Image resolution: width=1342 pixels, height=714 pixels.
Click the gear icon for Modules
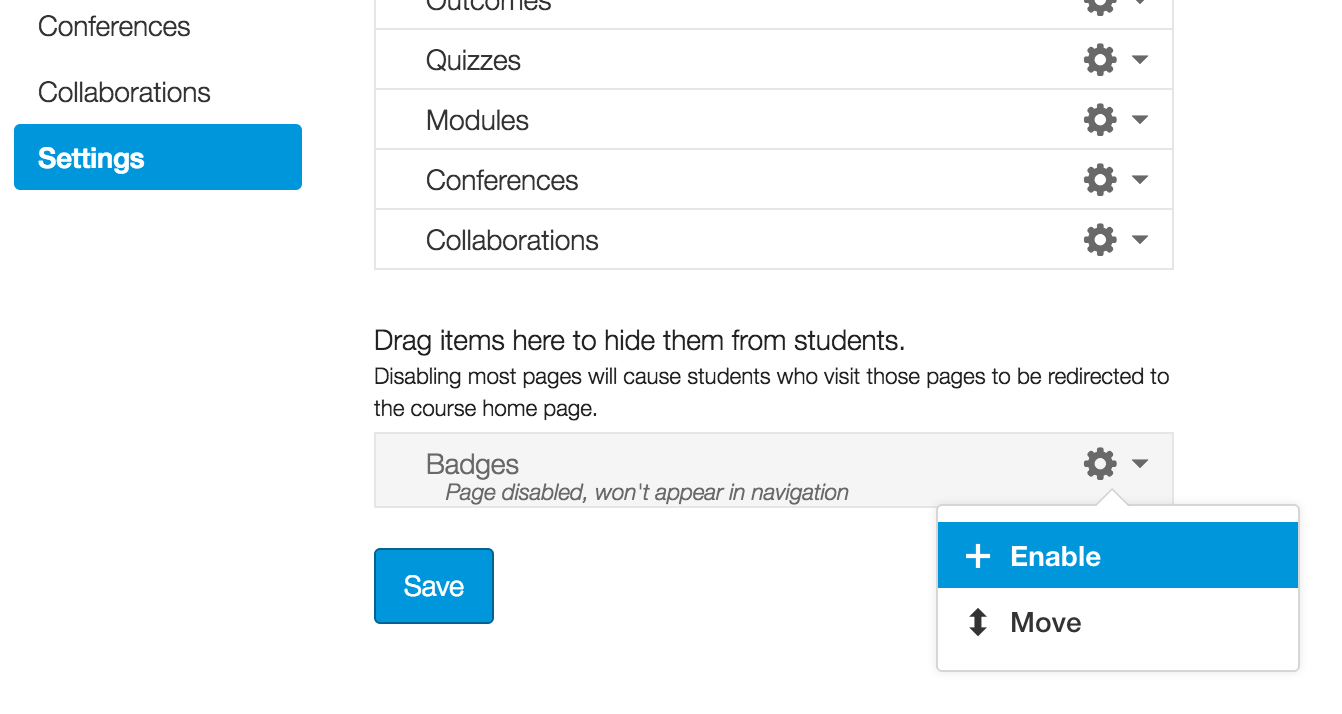tap(1099, 120)
